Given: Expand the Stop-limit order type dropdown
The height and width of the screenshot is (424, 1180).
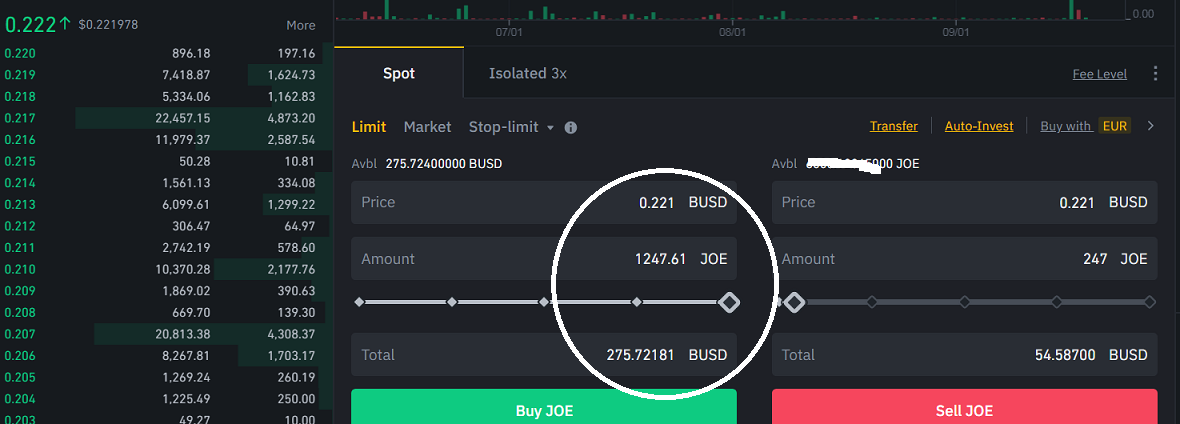Looking at the screenshot, I should pyautogui.click(x=510, y=127).
